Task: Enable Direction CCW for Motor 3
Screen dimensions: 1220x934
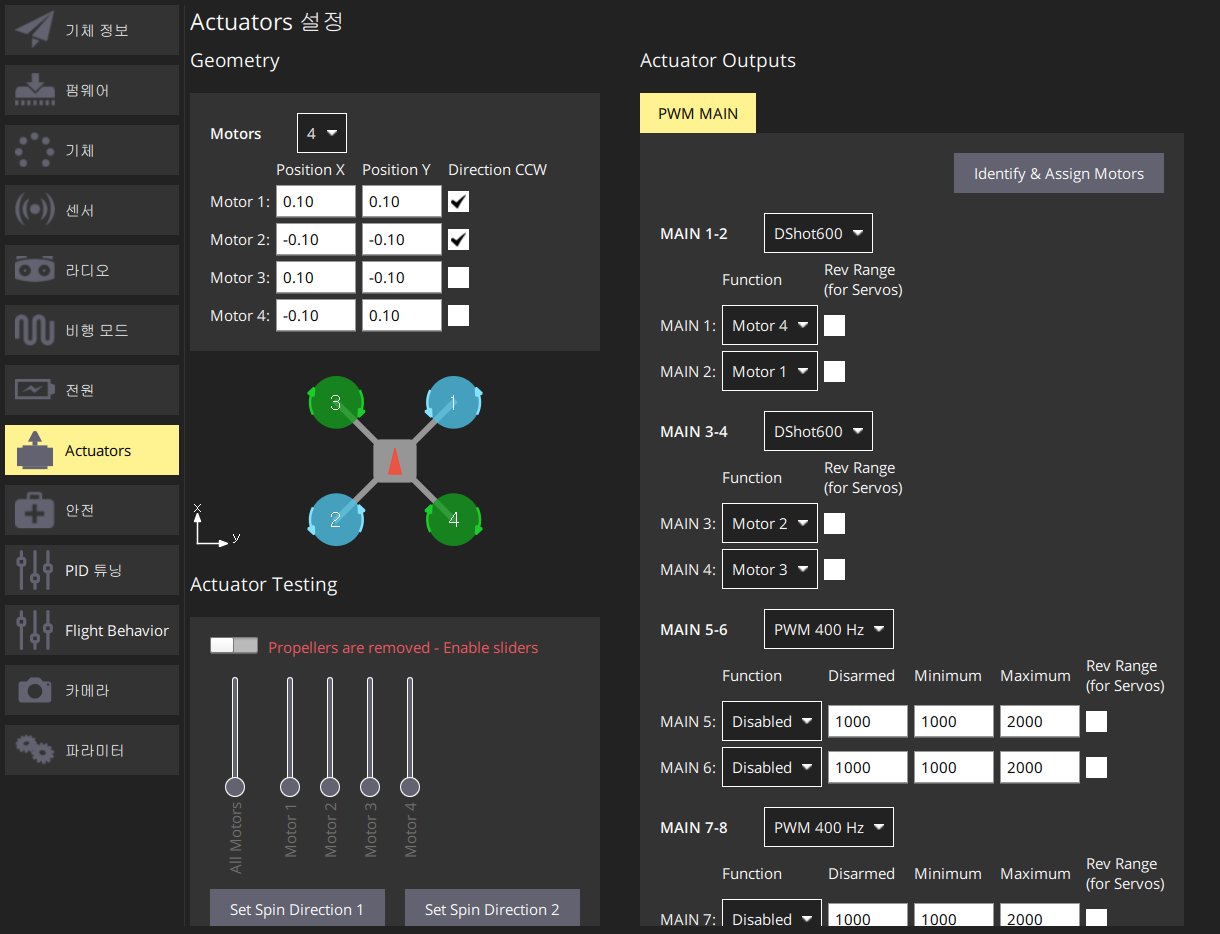Action: tap(458, 278)
